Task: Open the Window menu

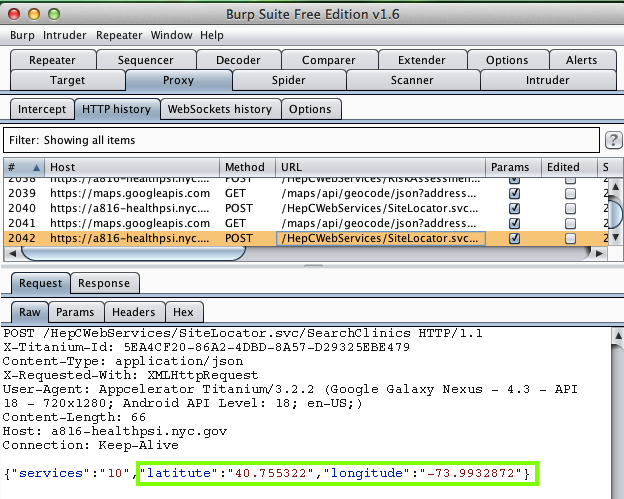Action: 171,35
